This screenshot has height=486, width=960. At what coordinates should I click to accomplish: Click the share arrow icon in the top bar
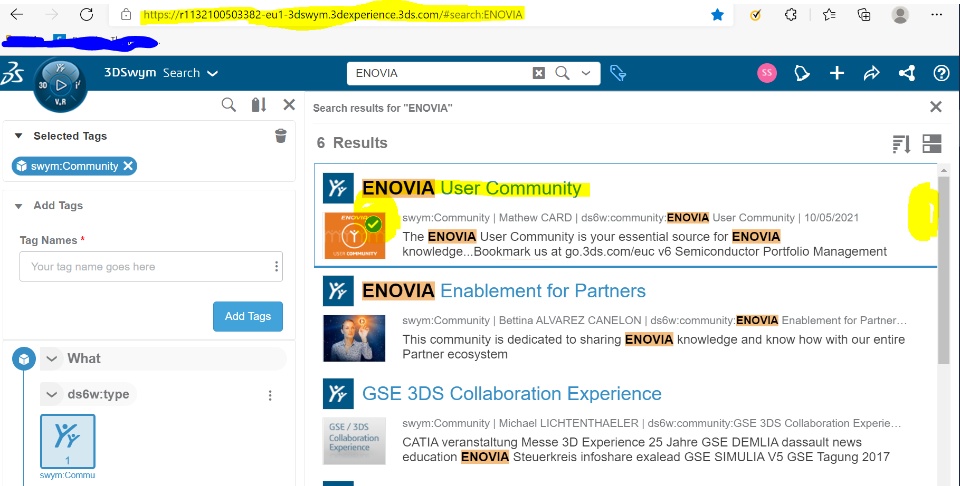click(x=871, y=73)
